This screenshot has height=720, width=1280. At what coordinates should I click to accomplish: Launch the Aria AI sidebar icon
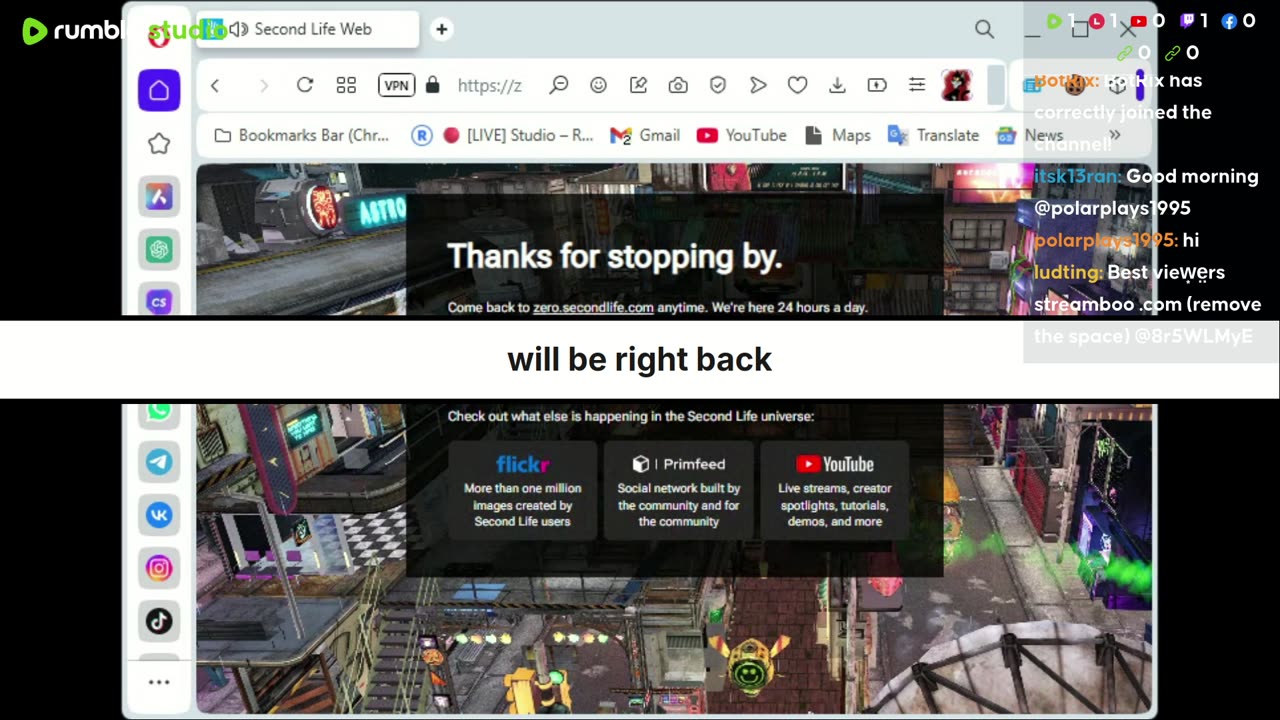point(159,196)
